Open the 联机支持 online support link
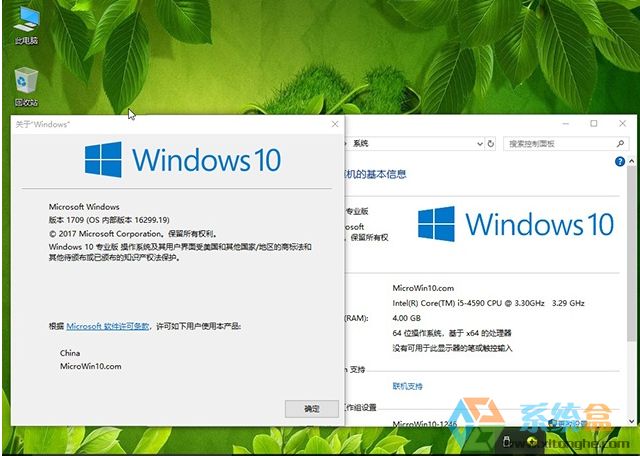The height and width of the screenshot is (456, 640). pos(407,386)
